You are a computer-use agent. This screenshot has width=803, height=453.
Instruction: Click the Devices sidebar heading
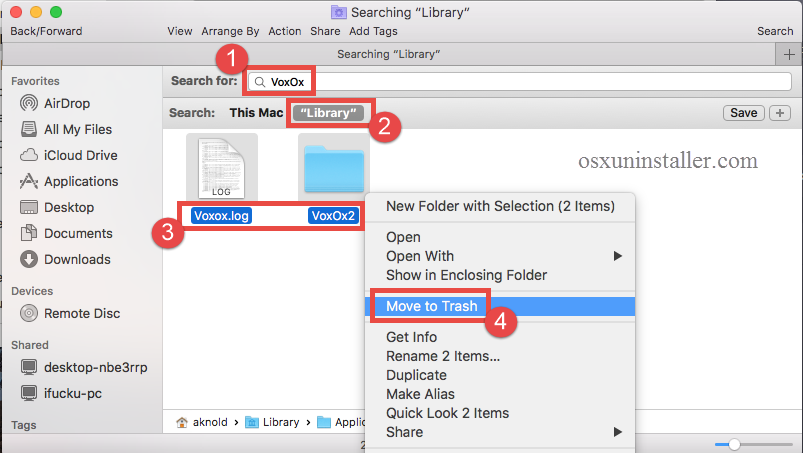[32, 291]
